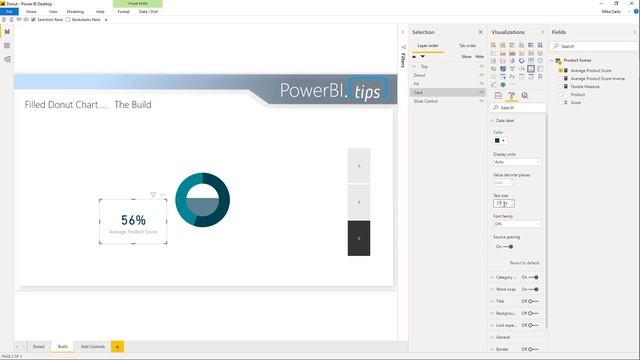Hide the Show Control layer eye icon

coord(481,101)
